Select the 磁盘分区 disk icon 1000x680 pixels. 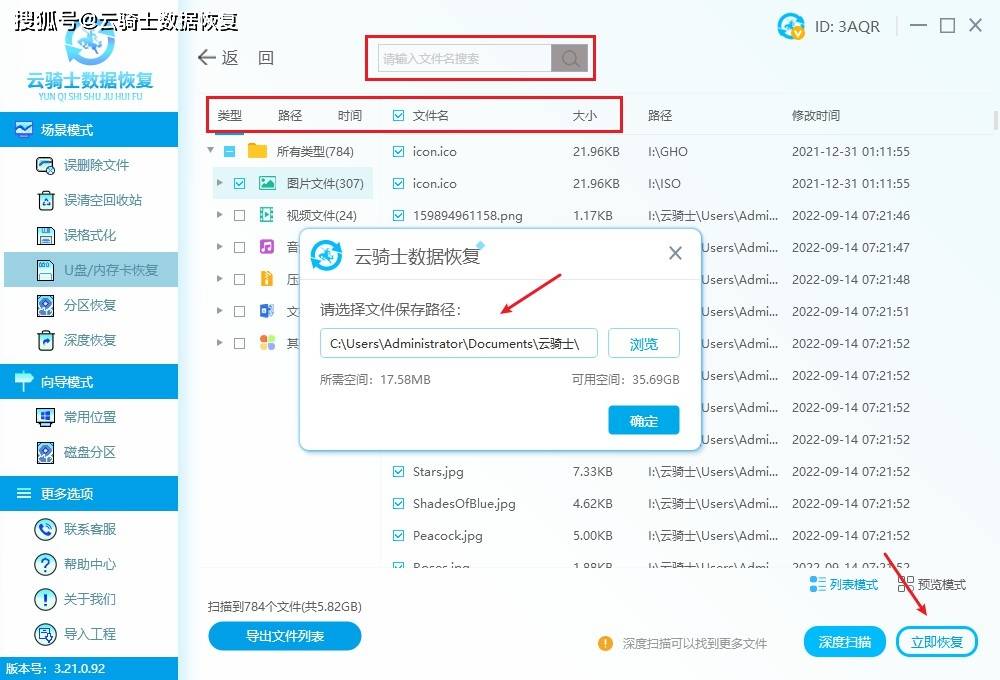pyautogui.click(x=45, y=452)
